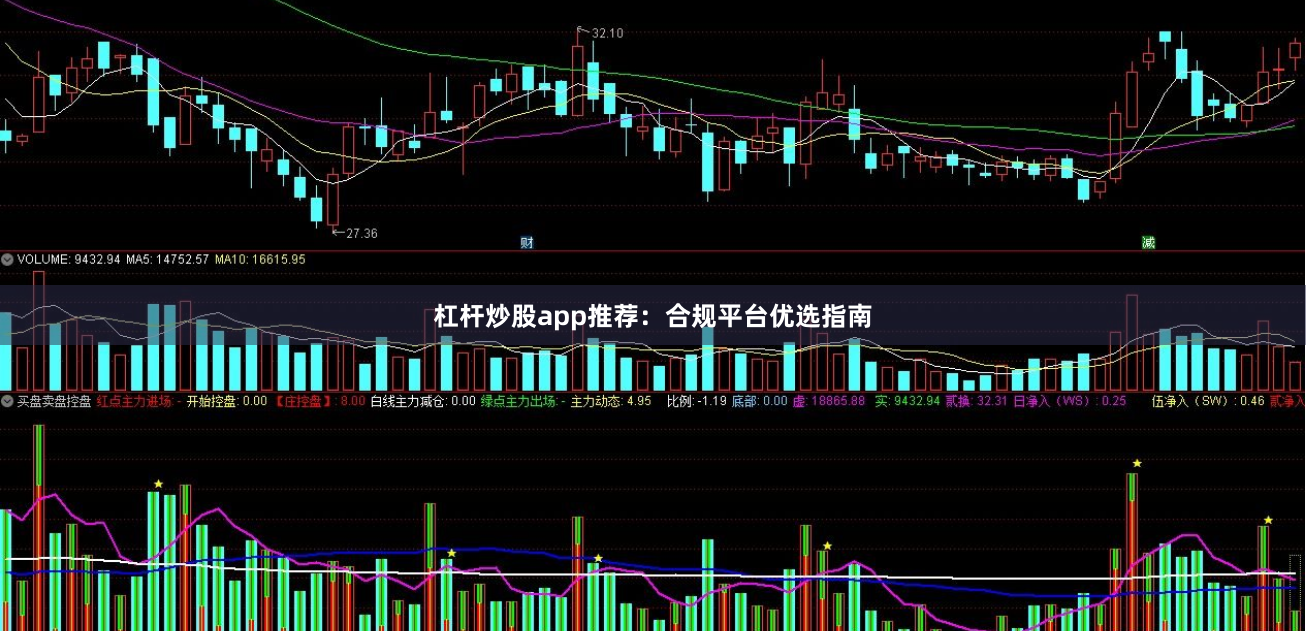Click the 减 marker below the candlestick chart
Image resolution: width=1306 pixels, height=631 pixels.
(1148, 243)
